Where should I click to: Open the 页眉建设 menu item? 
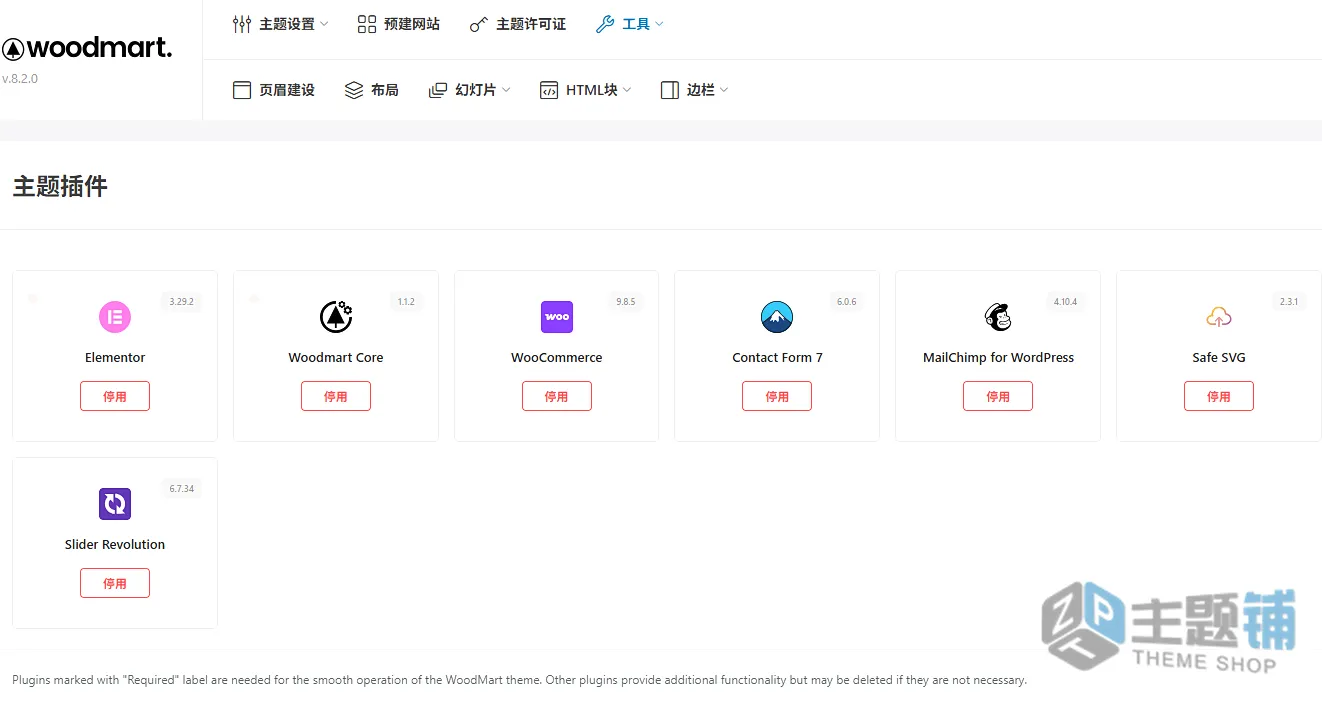click(287, 90)
